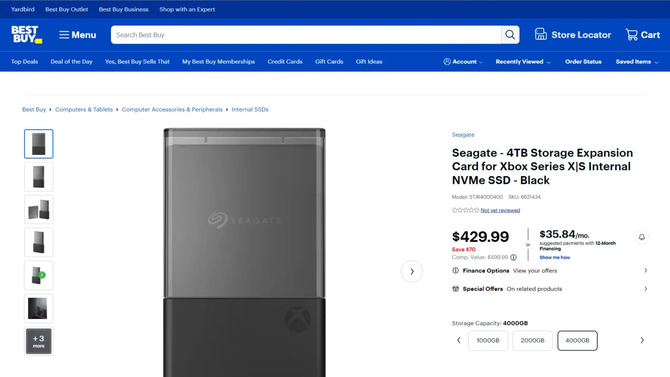
Task: Click the search magnifier icon
Action: 510,35
